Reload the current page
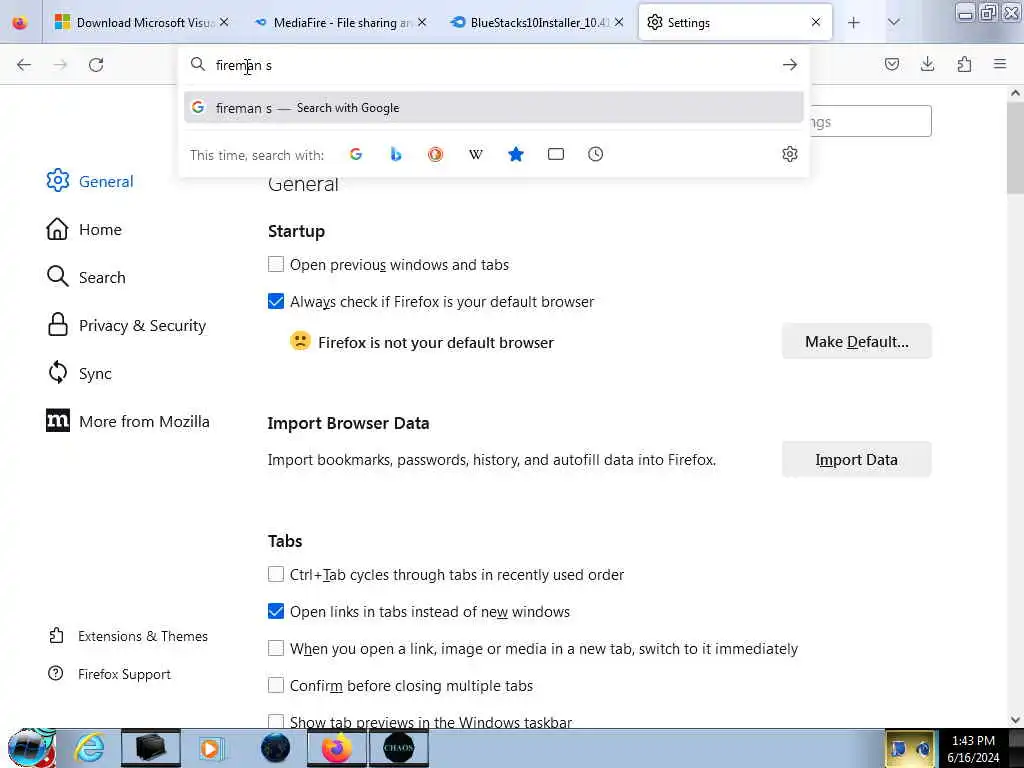The height and width of the screenshot is (768, 1024). pyautogui.click(x=96, y=65)
